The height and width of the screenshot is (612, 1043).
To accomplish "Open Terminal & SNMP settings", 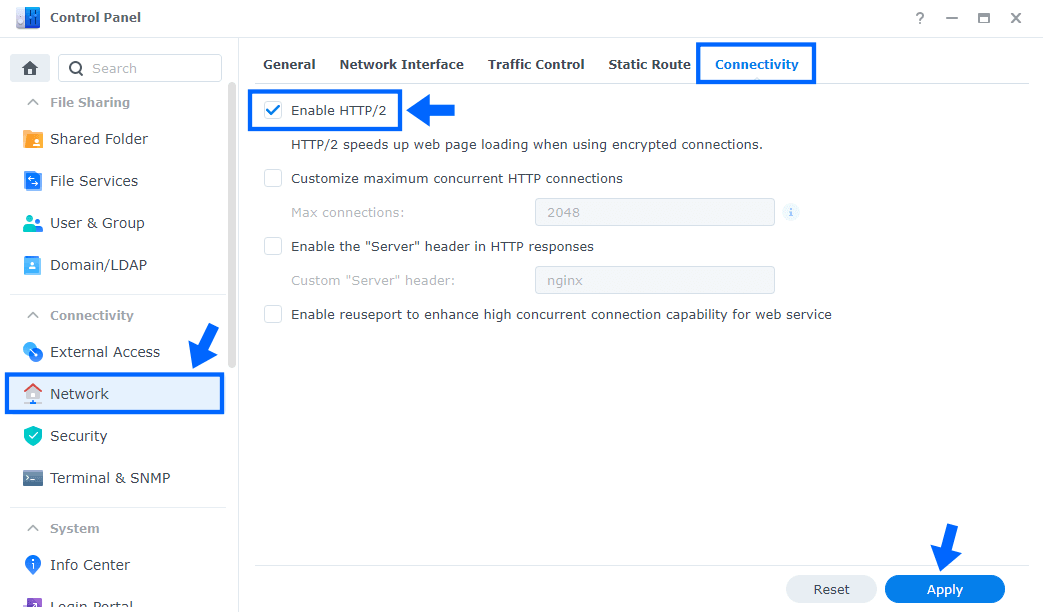I will pyautogui.click(x=108, y=477).
